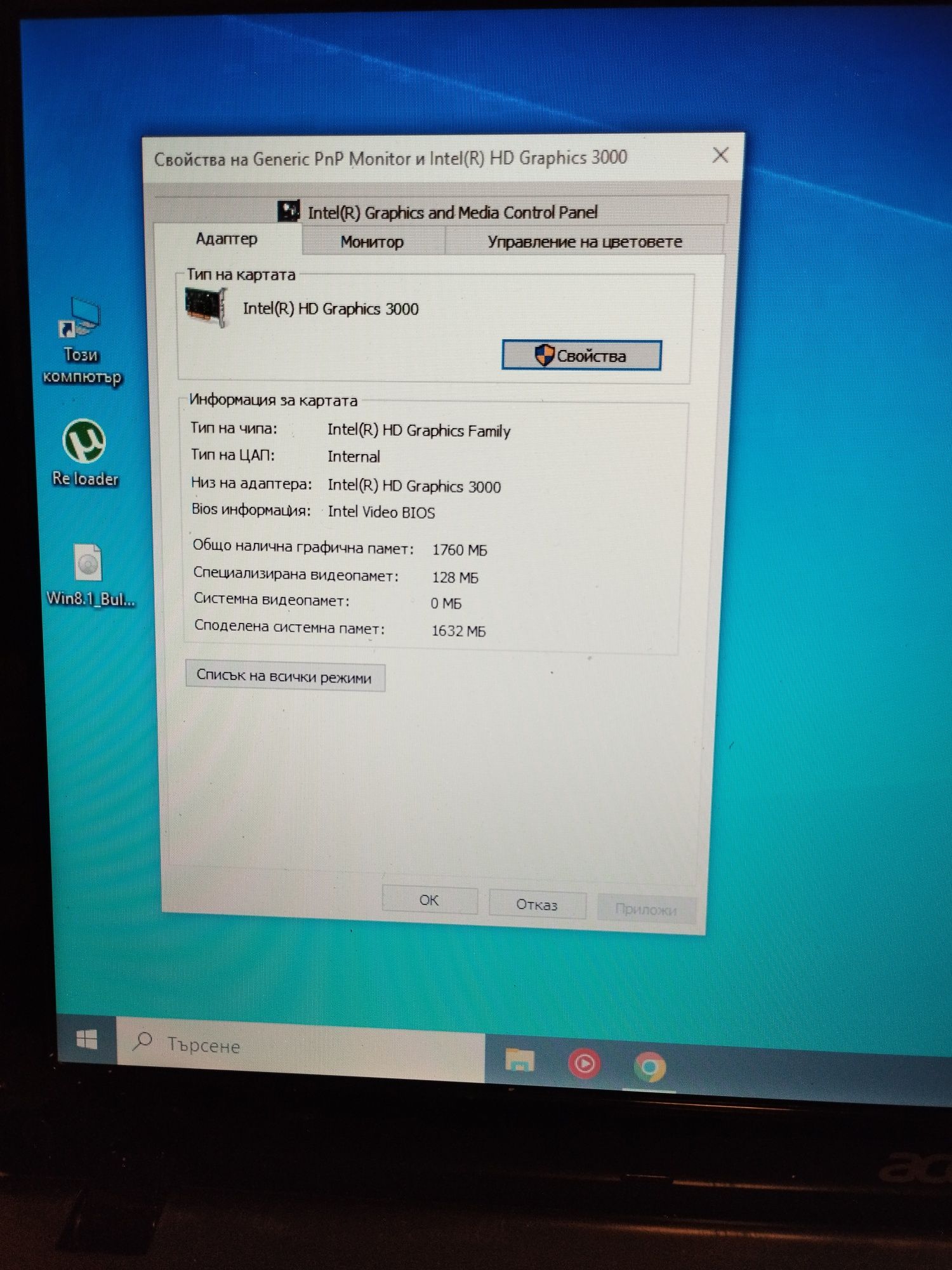Select the Win8.1_Bul disc image file
This screenshot has width=952, height=1270.
(x=90, y=575)
